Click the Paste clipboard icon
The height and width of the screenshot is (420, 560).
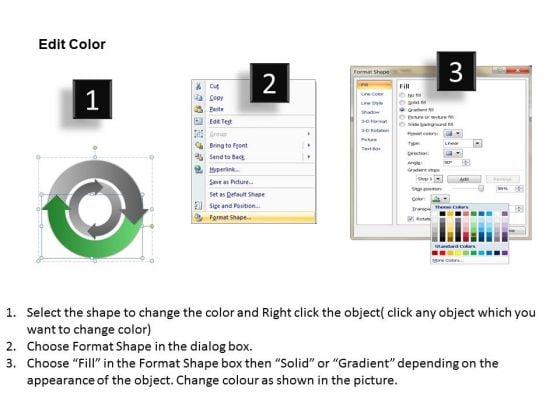(x=199, y=109)
